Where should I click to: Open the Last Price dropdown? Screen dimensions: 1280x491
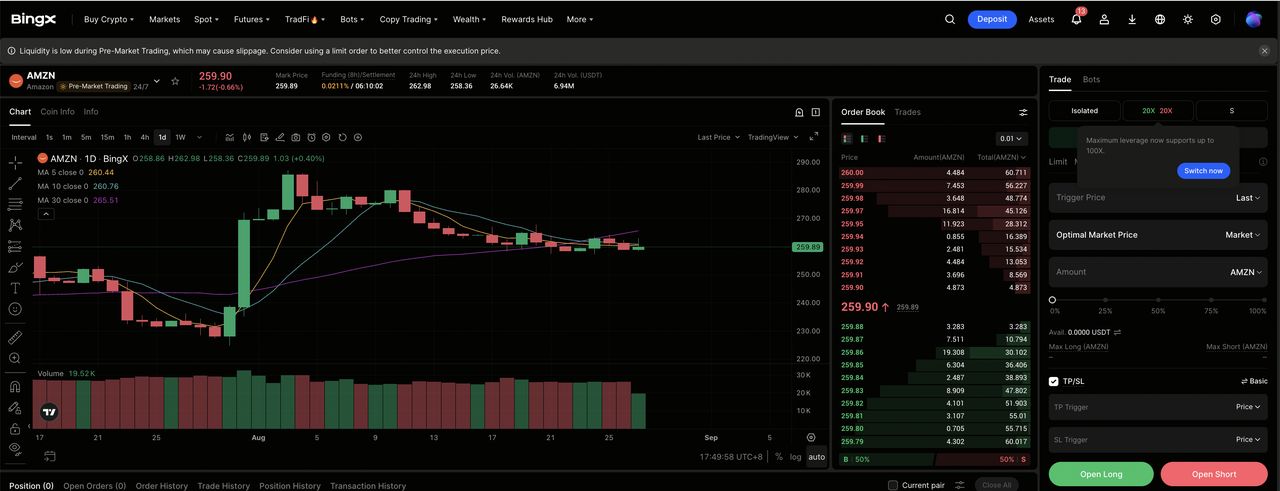[717, 137]
